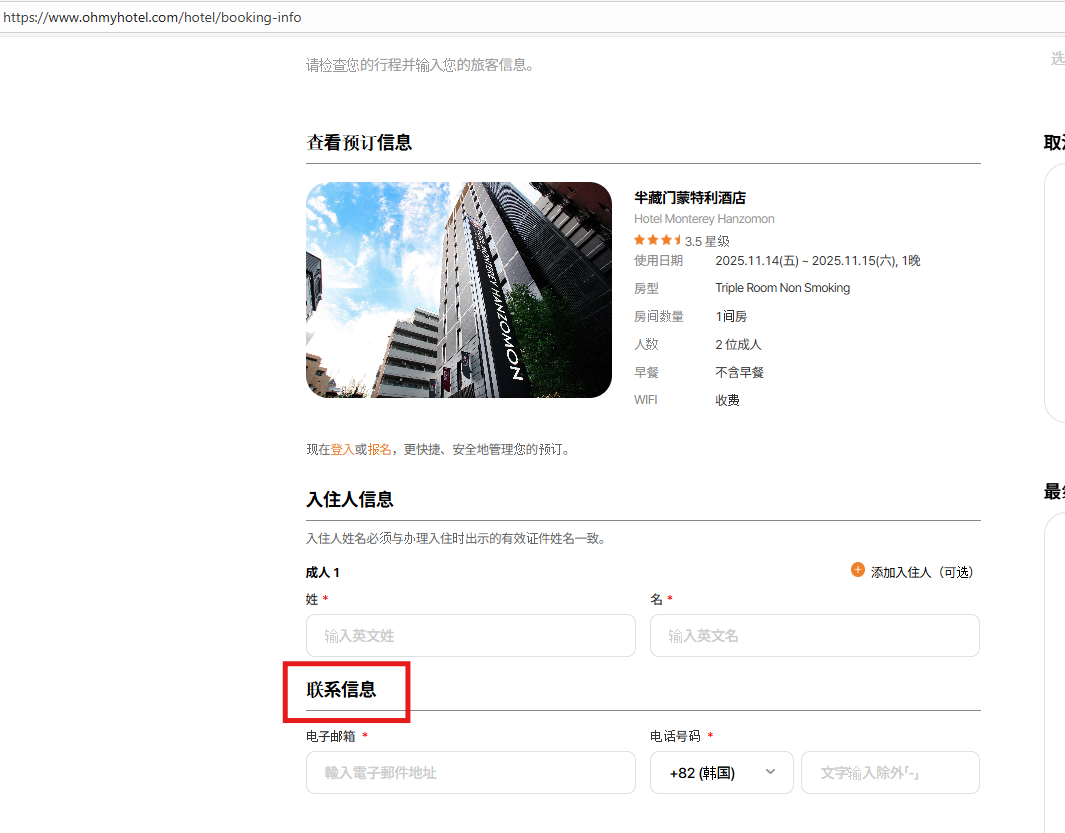The width and height of the screenshot is (1065, 833).
Task: Click the orange plus icon beside 添加入住人
Action: [857, 570]
